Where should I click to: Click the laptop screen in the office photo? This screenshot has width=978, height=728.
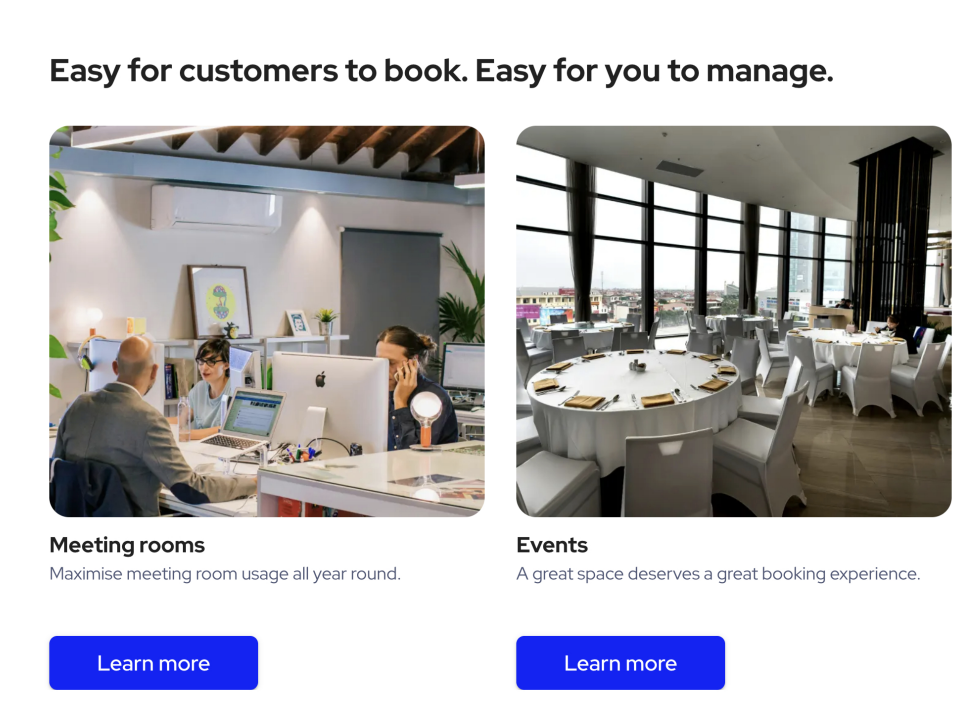(x=253, y=414)
